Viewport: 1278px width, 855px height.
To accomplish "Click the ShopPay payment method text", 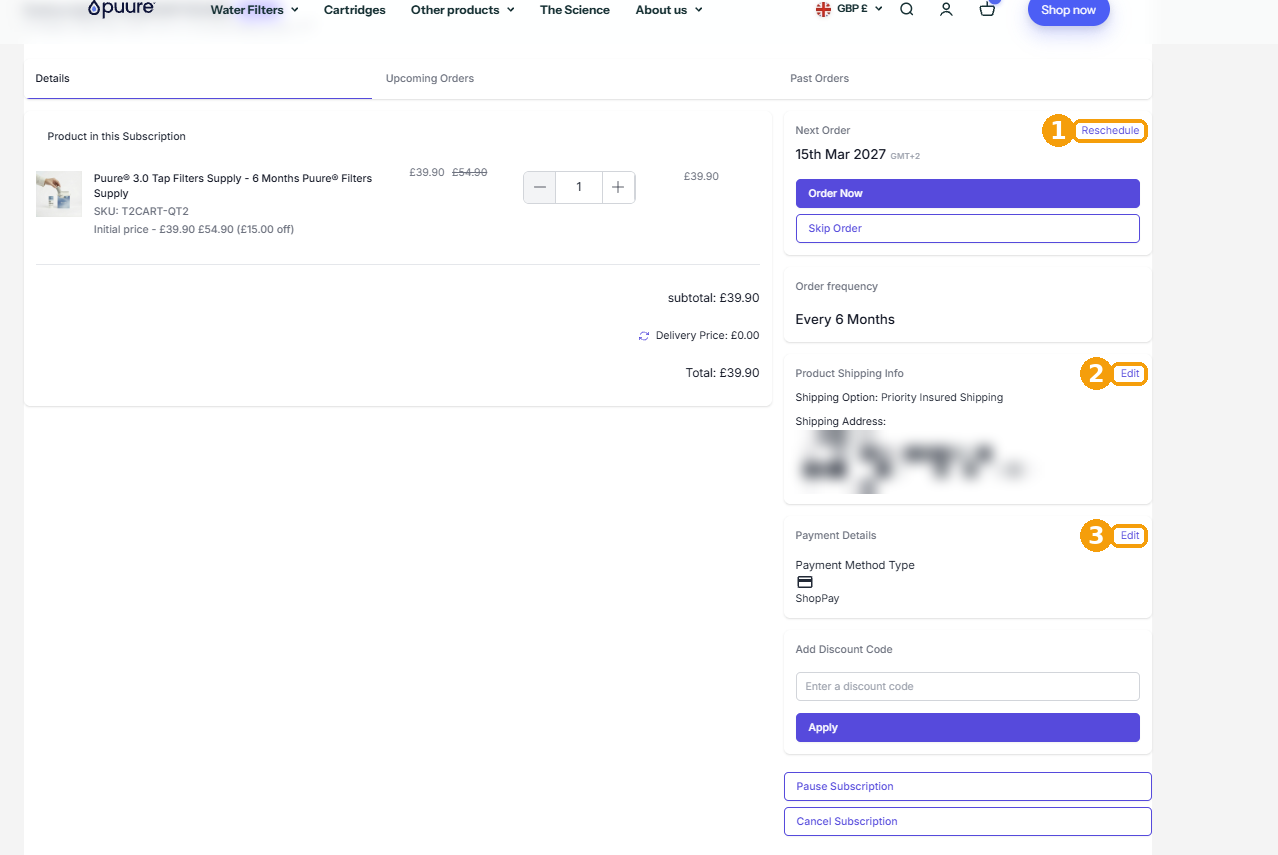I will pos(818,599).
